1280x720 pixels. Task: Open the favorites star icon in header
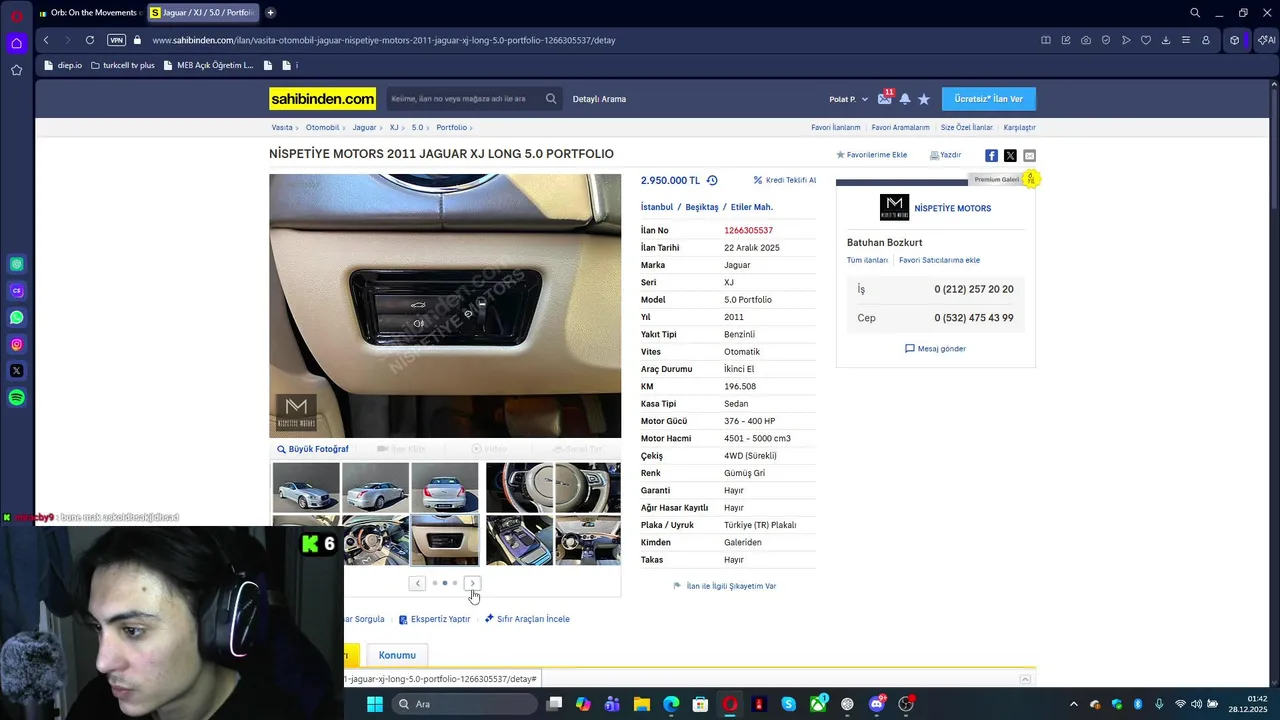click(x=924, y=99)
